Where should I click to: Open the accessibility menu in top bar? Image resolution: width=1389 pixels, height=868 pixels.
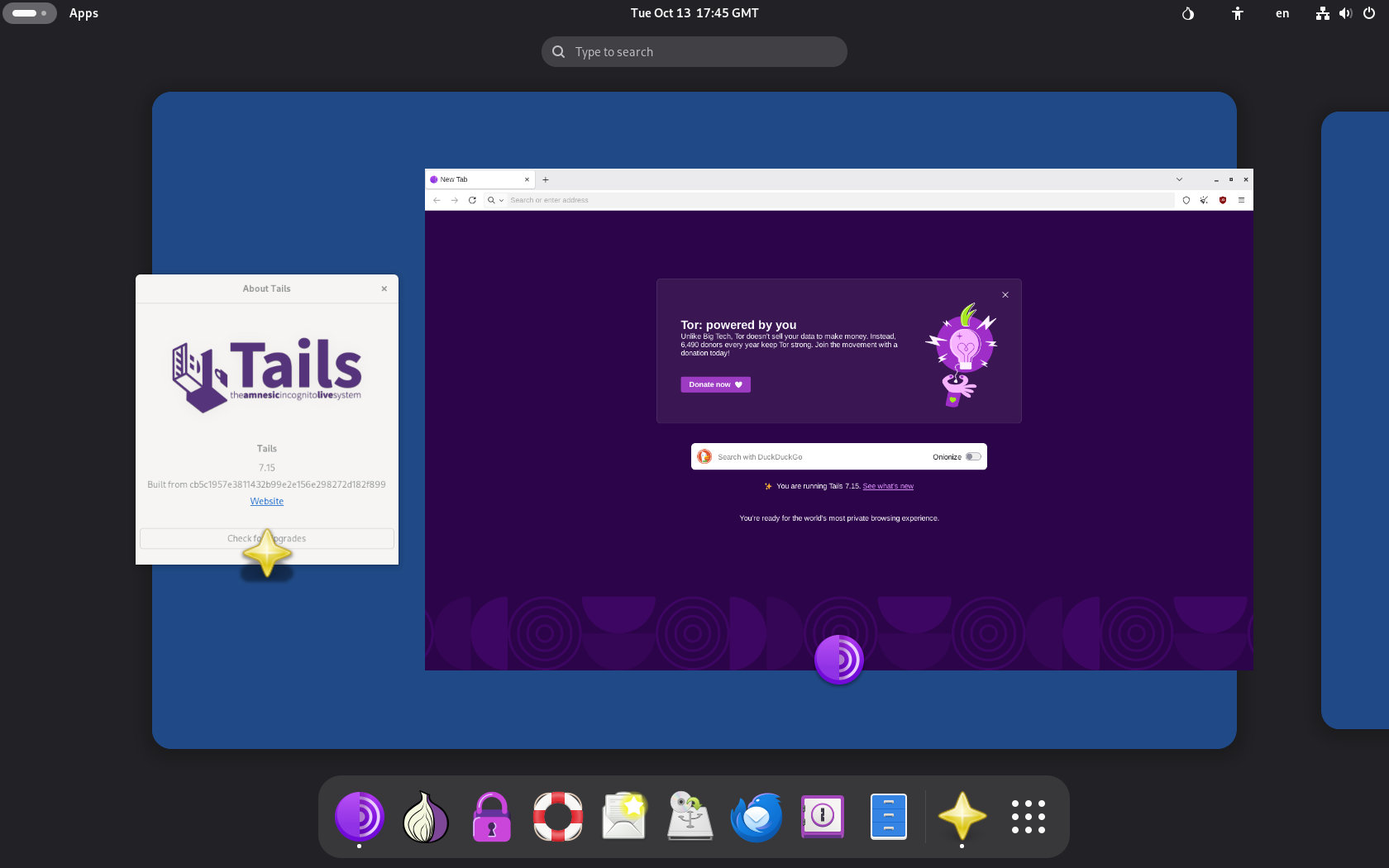[x=1238, y=13]
